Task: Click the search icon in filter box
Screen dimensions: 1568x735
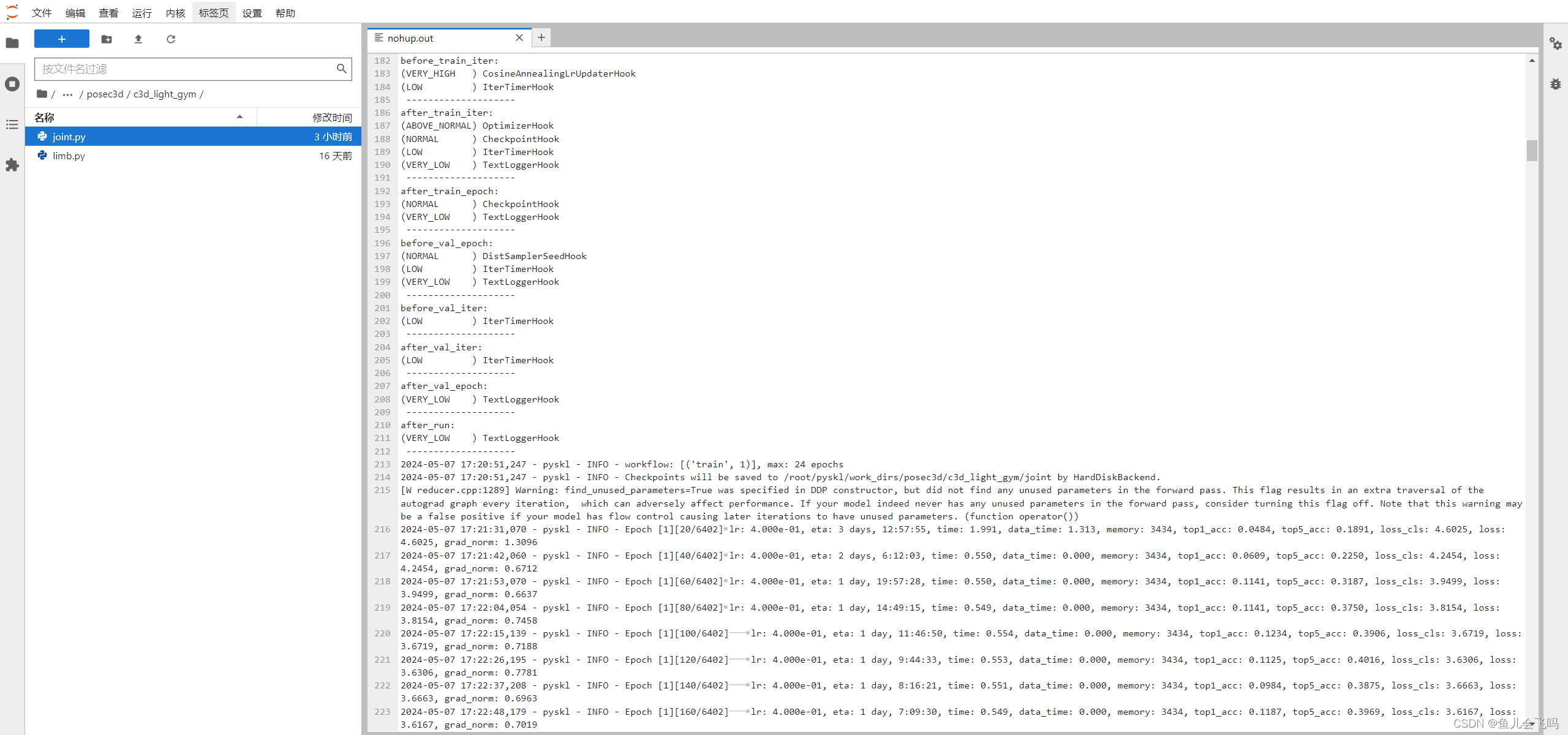Action: [341, 69]
